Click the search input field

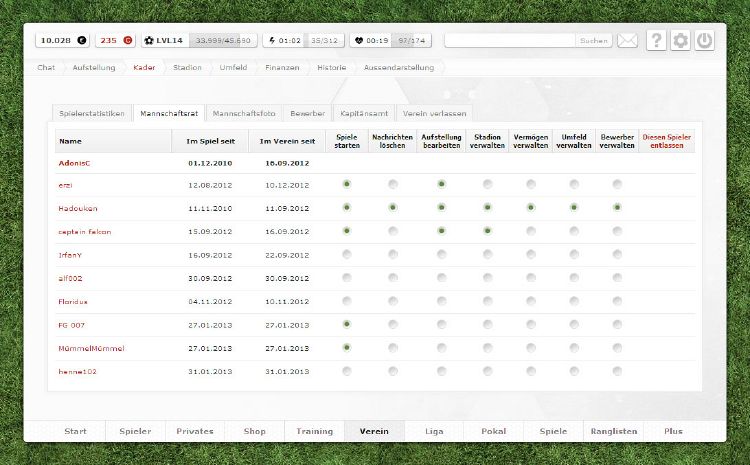point(510,41)
